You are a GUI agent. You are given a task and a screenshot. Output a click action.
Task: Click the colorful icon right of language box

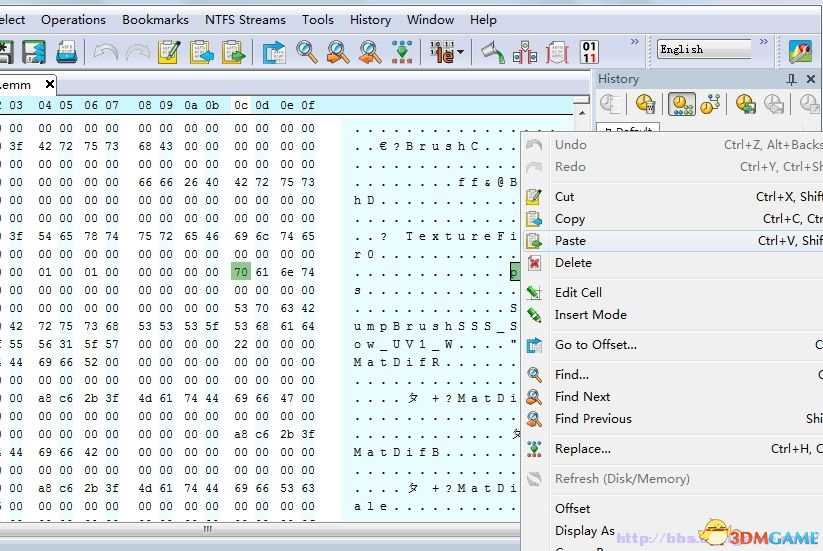[800, 51]
